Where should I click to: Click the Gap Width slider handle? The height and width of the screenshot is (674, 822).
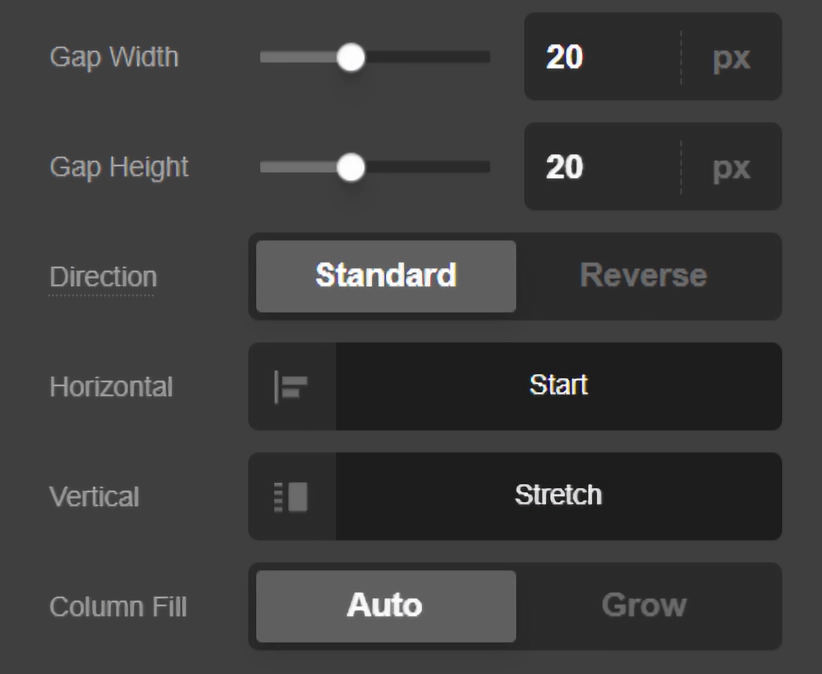tap(351, 58)
